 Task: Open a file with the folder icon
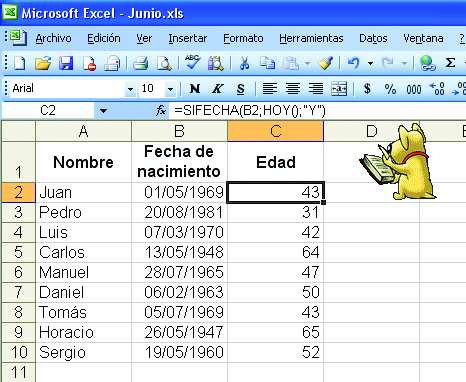click(43, 63)
